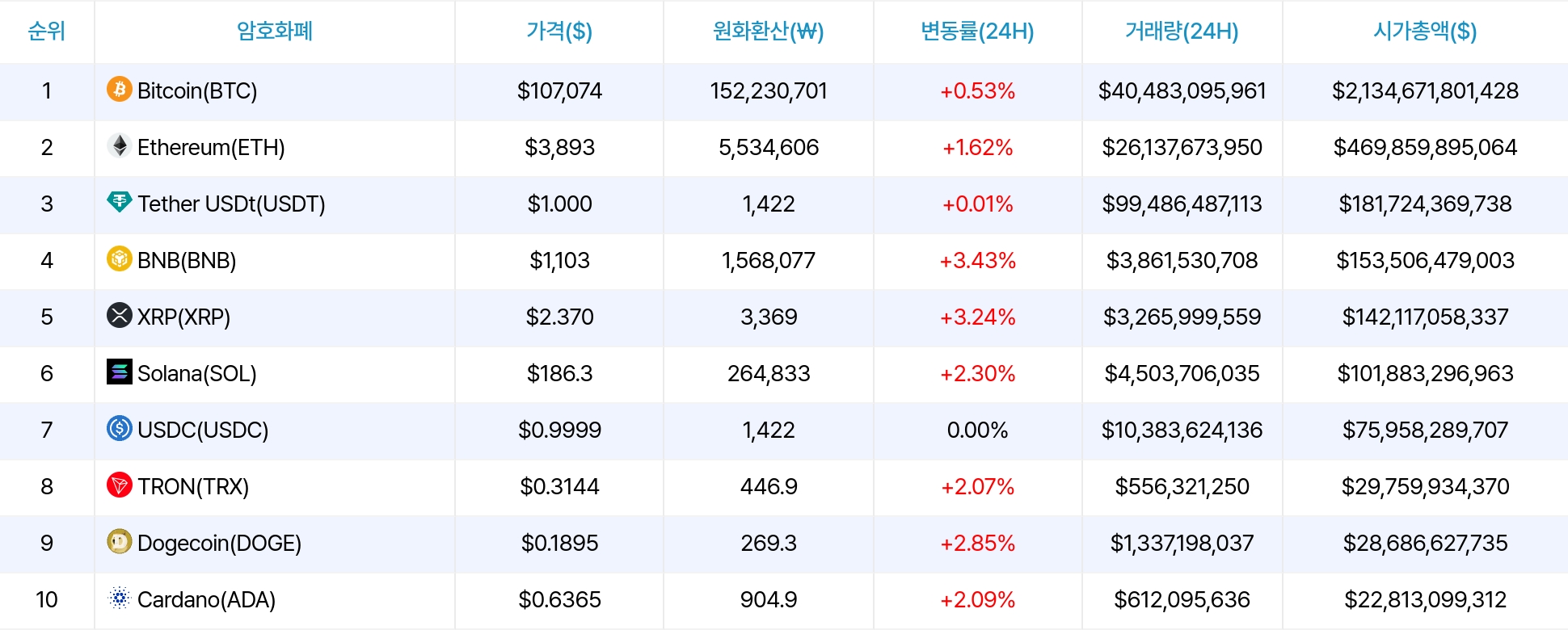Click the USDC blue coin icon
The height and width of the screenshot is (630, 1568).
[x=120, y=428]
